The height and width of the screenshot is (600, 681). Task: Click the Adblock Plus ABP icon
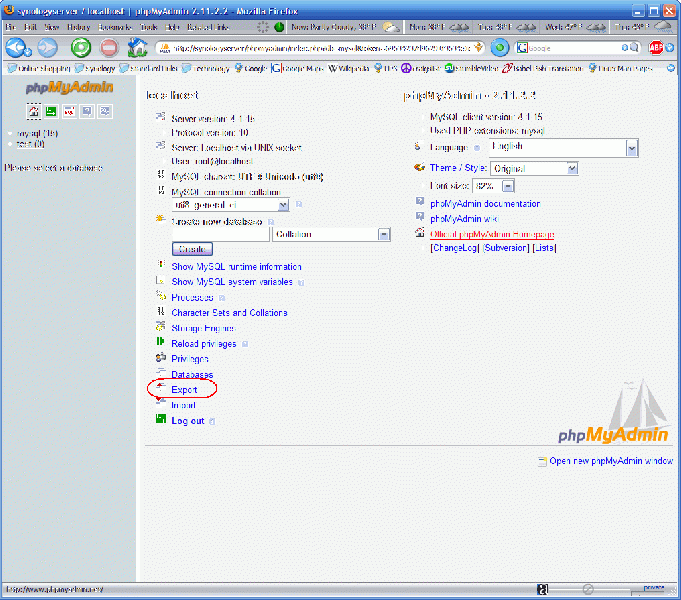point(657,47)
